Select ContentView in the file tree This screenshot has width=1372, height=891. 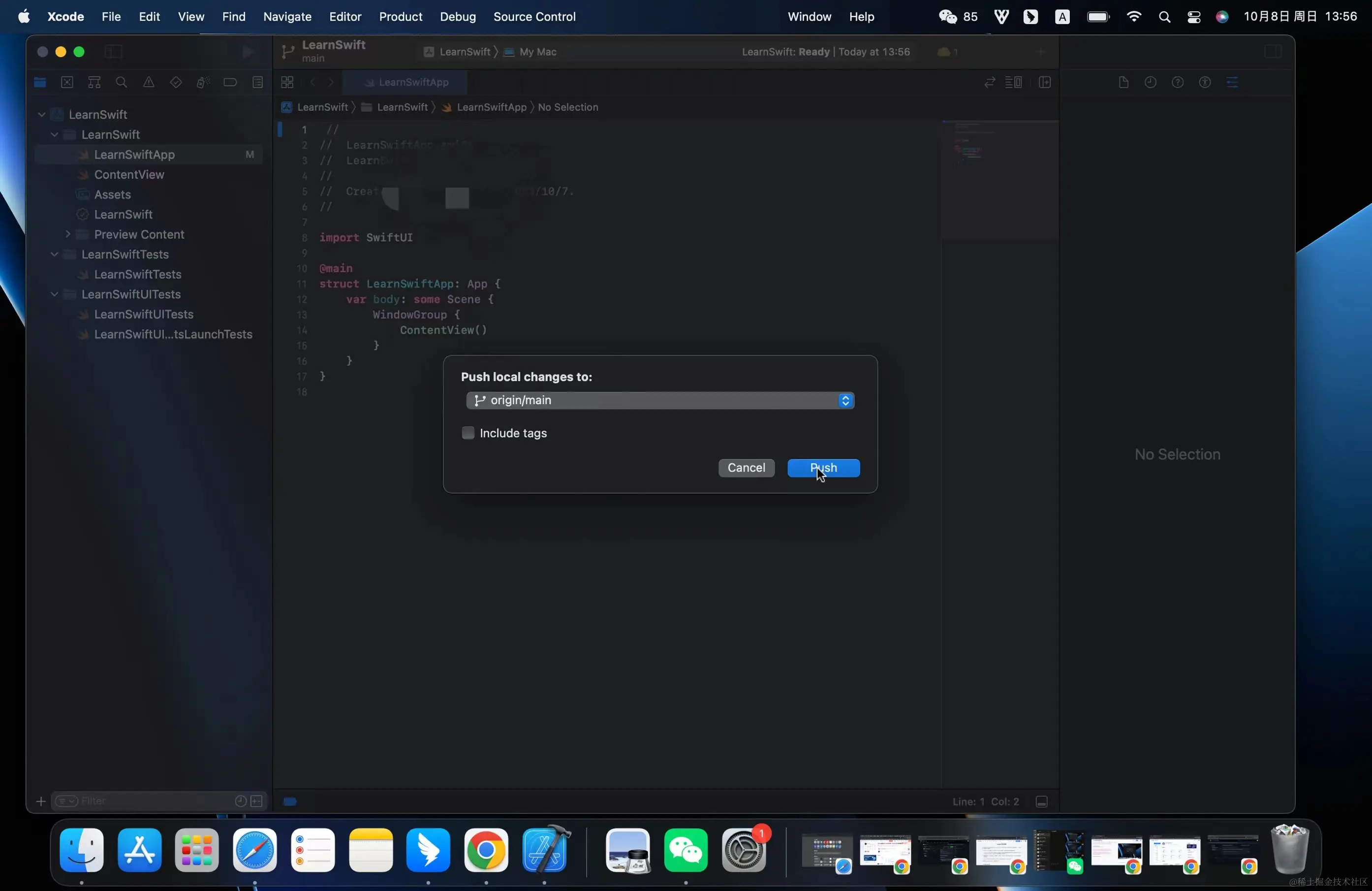pyautogui.click(x=129, y=175)
